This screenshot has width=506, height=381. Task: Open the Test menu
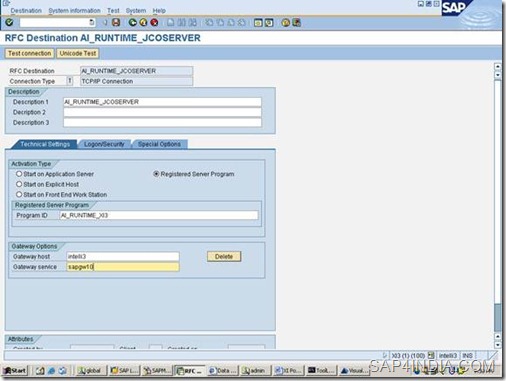click(113, 11)
